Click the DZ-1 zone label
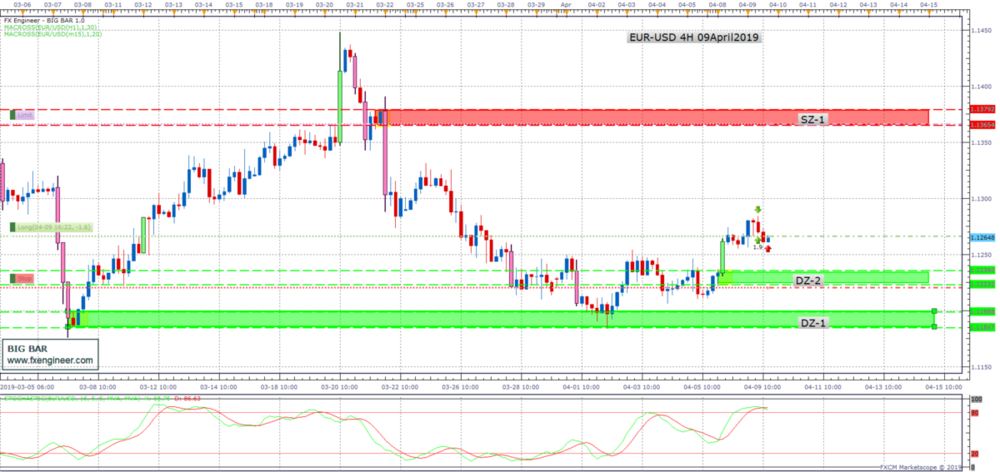Viewport: 1000px width, 472px height. point(813,323)
